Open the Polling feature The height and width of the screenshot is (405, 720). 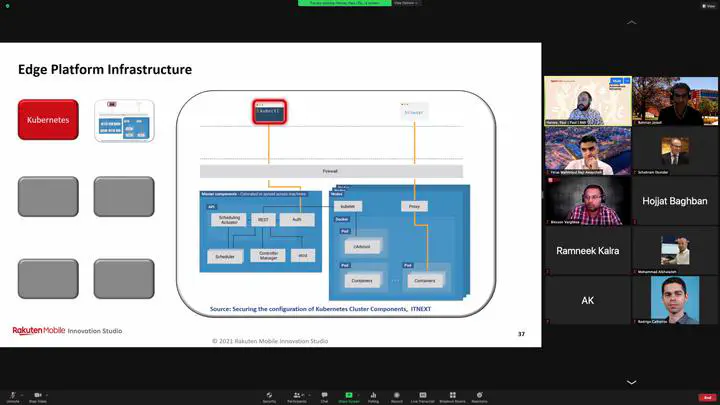373,395
